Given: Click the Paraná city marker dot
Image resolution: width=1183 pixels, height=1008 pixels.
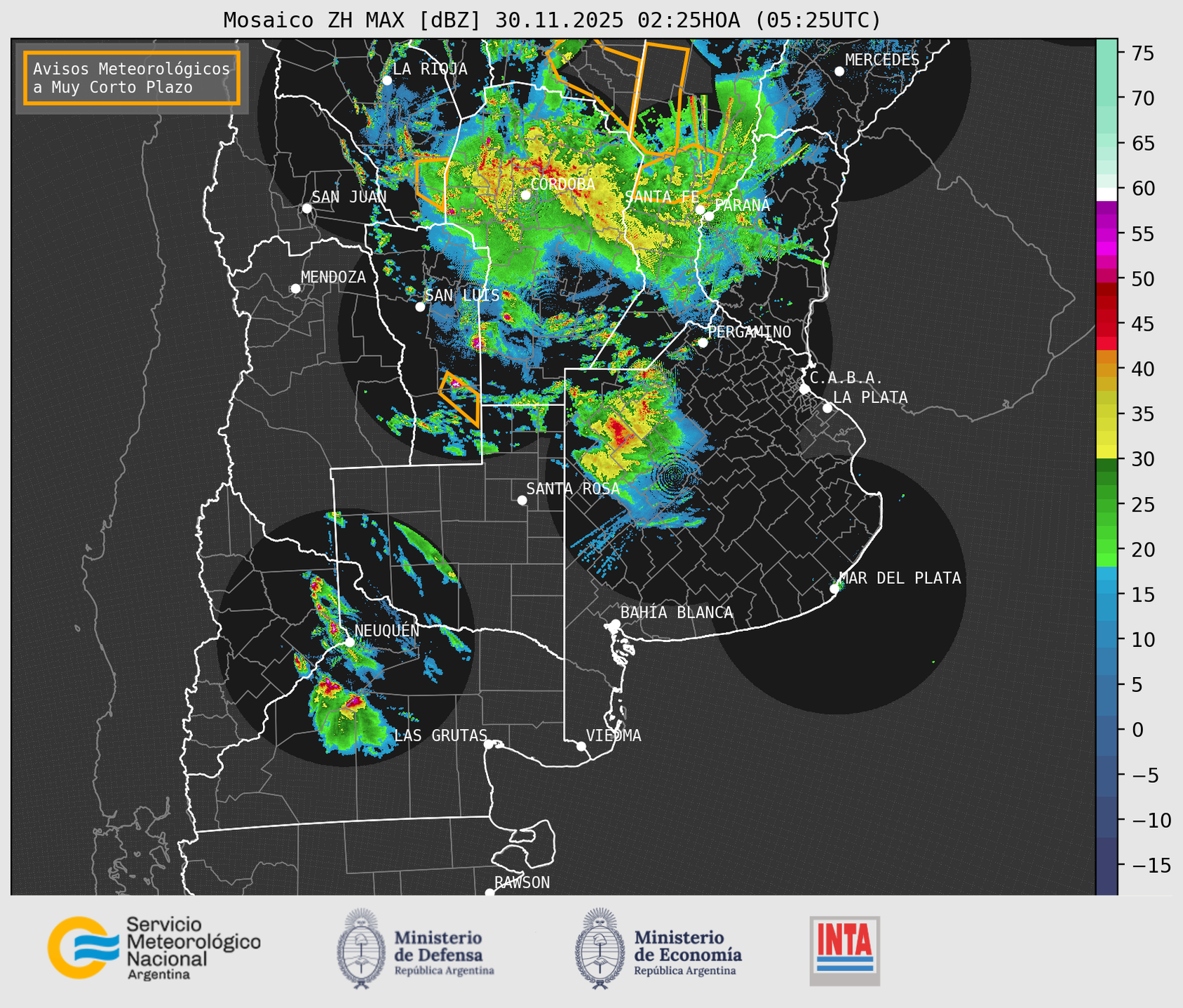Looking at the screenshot, I should point(709,216).
